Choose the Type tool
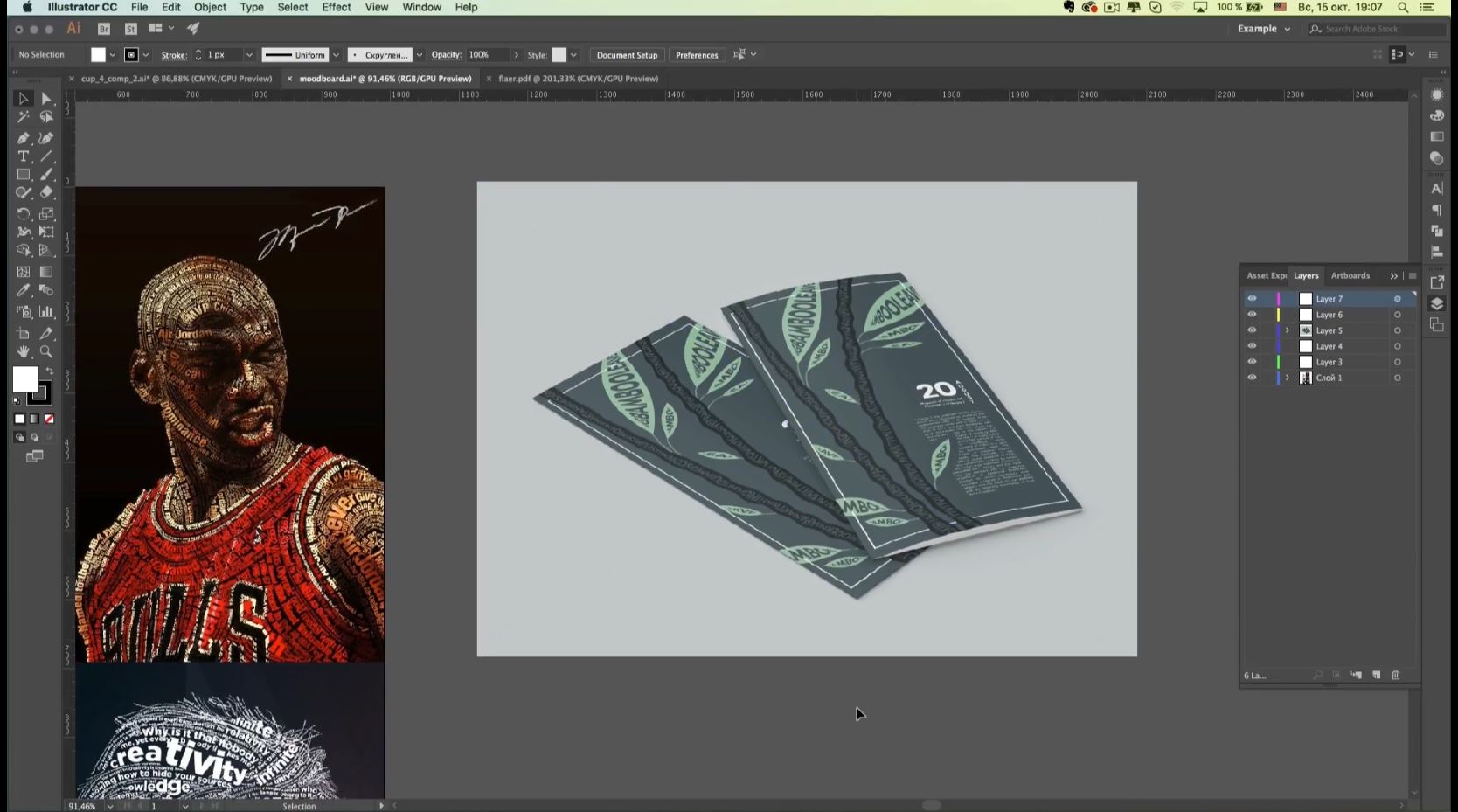The height and width of the screenshot is (812, 1458). [x=24, y=156]
